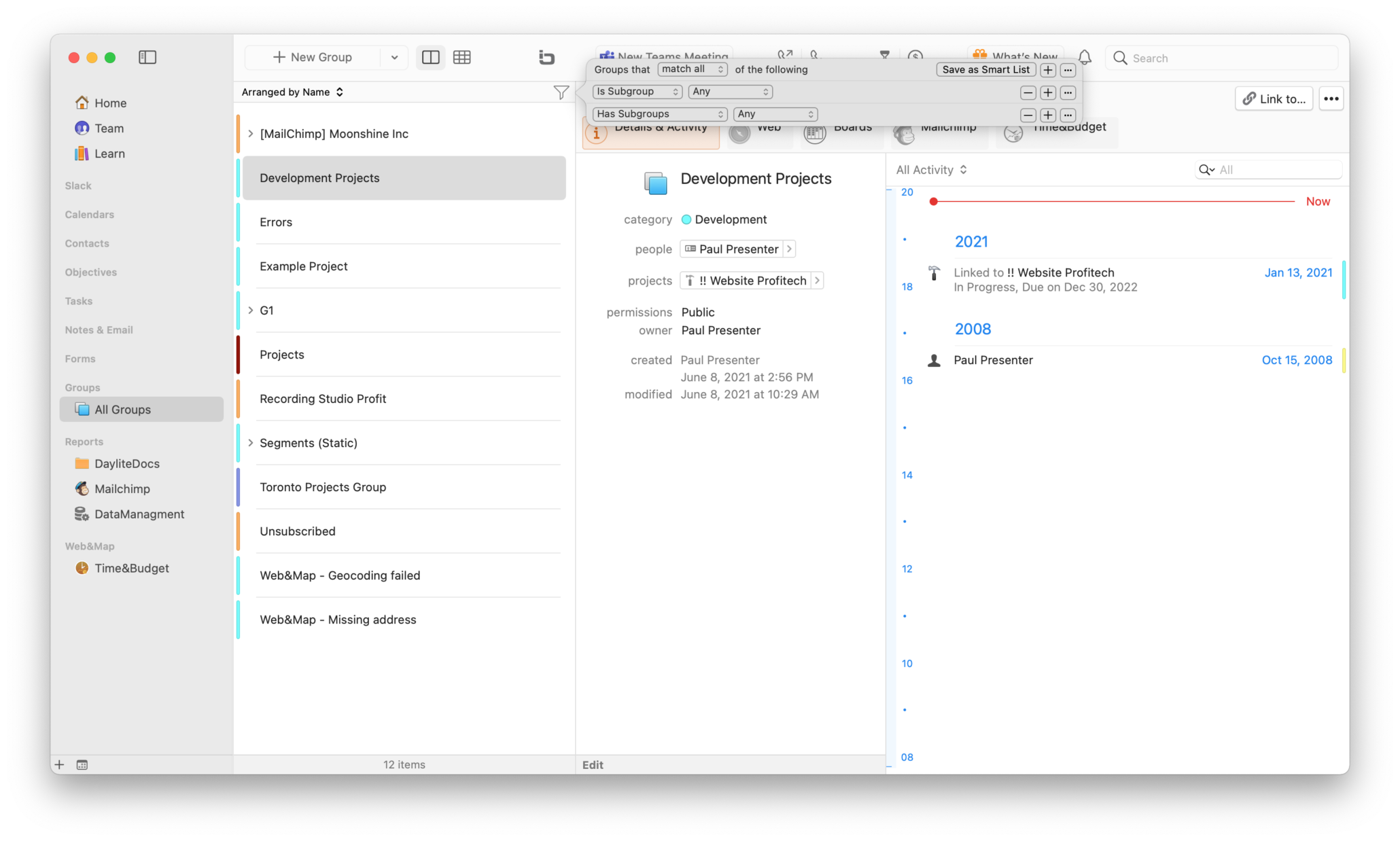Open ellipsis options for Is Subgroup row
The image size is (1400, 841).
tap(1068, 92)
